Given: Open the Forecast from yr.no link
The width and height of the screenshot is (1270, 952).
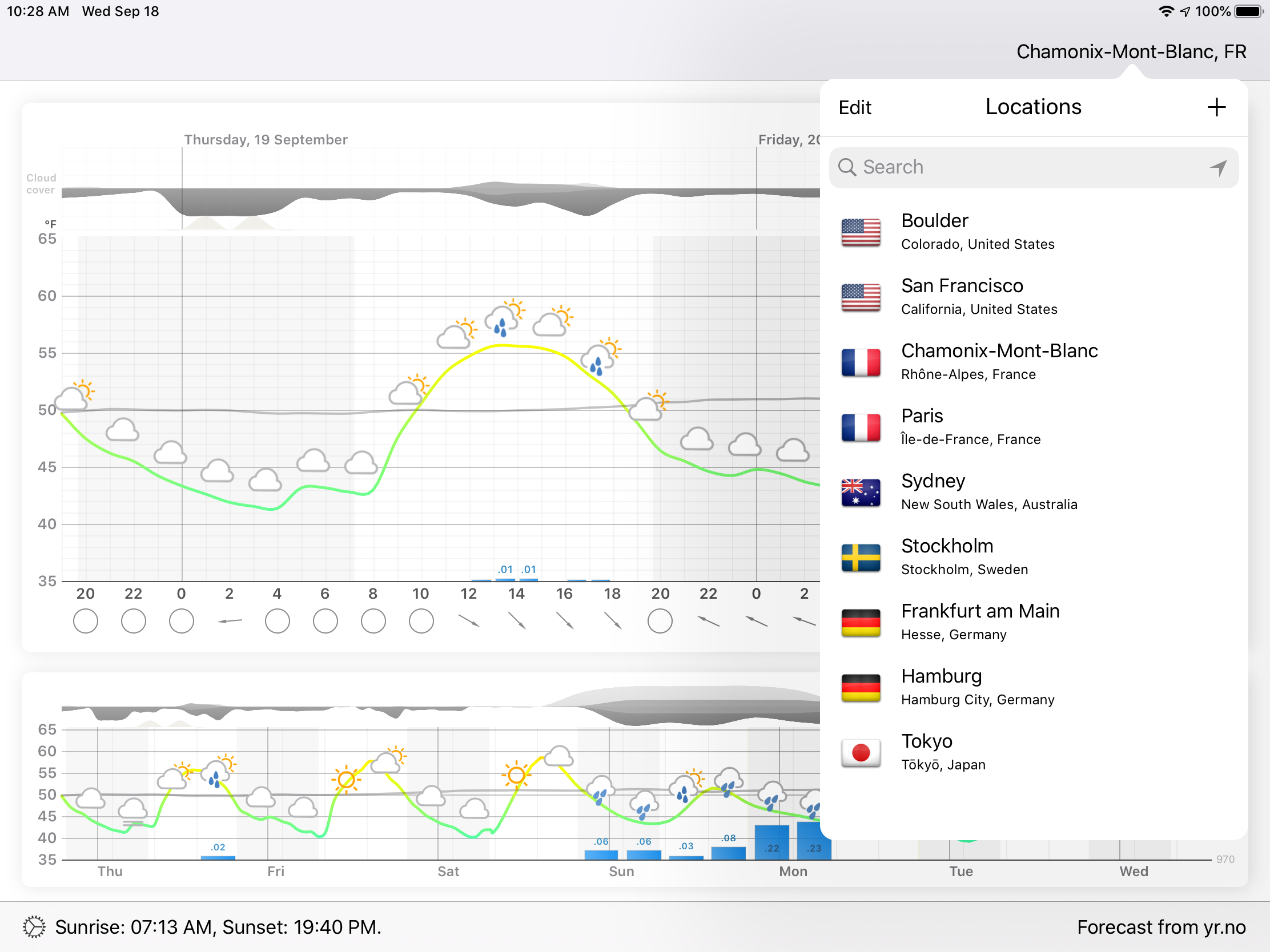Looking at the screenshot, I should 1160,927.
